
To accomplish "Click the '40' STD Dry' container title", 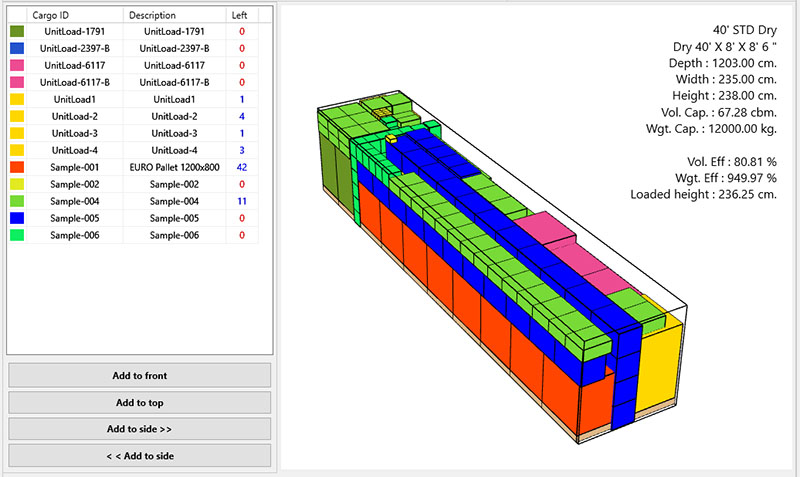I will coord(745,30).
